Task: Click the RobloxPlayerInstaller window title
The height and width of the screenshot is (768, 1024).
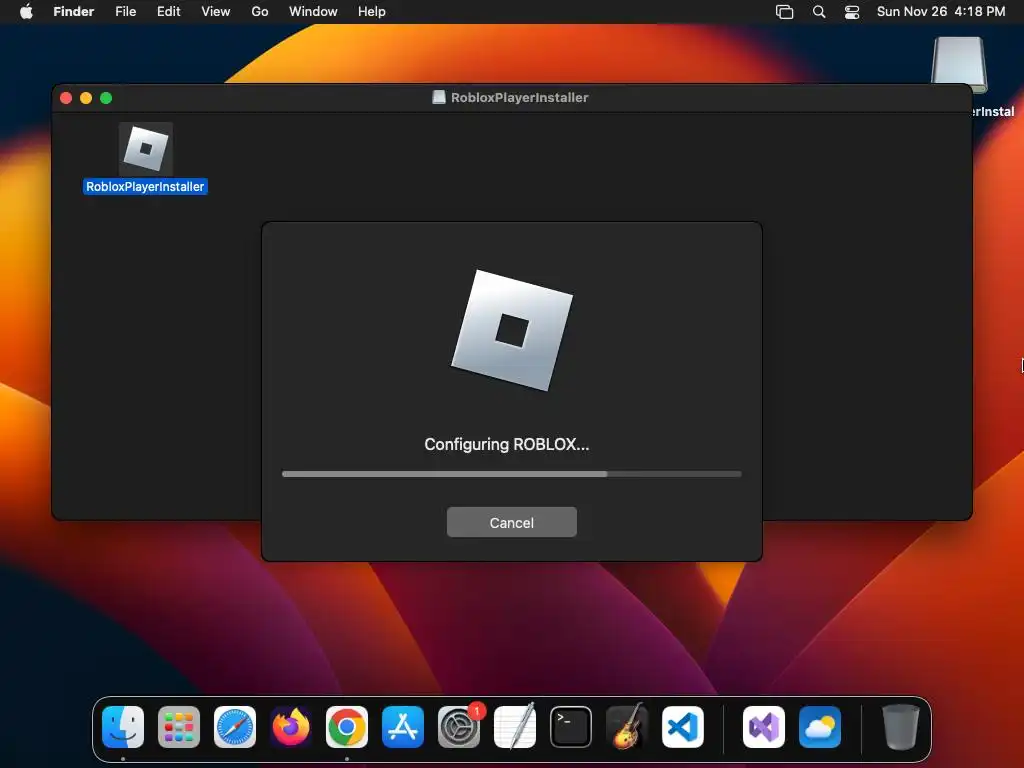Action: pos(519,98)
